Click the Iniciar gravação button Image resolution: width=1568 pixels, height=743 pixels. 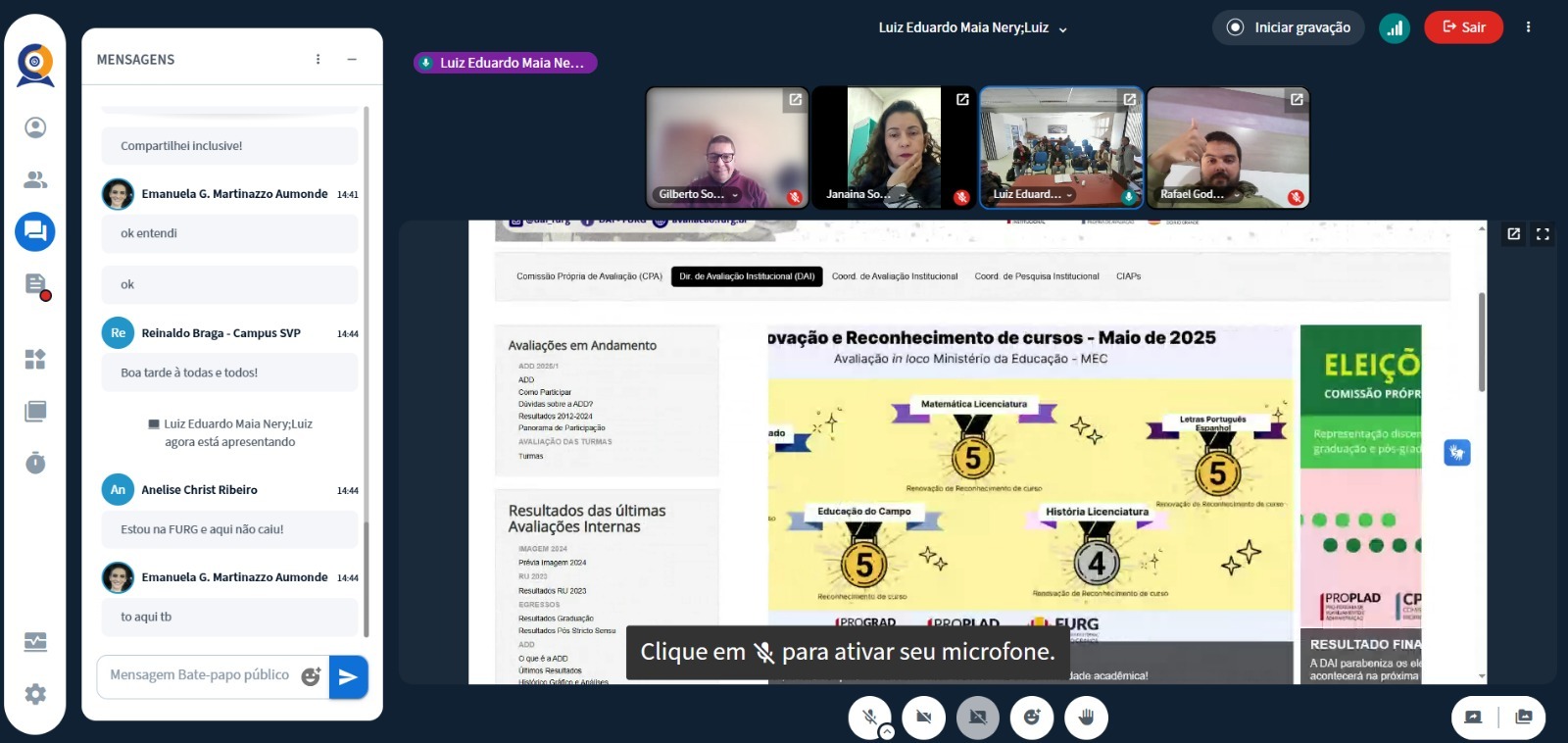coord(1289,27)
